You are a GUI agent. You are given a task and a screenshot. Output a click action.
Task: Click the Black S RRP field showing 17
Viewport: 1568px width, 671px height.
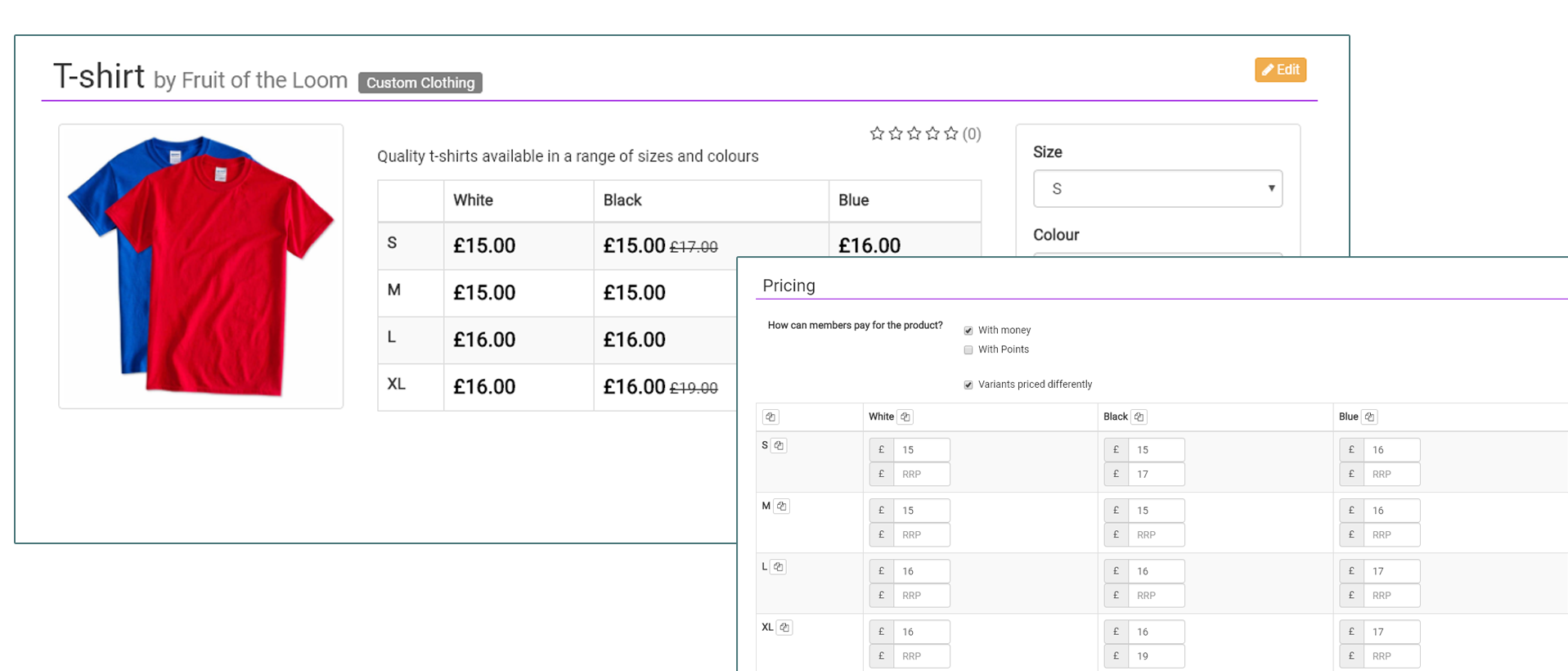pos(1155,475)
